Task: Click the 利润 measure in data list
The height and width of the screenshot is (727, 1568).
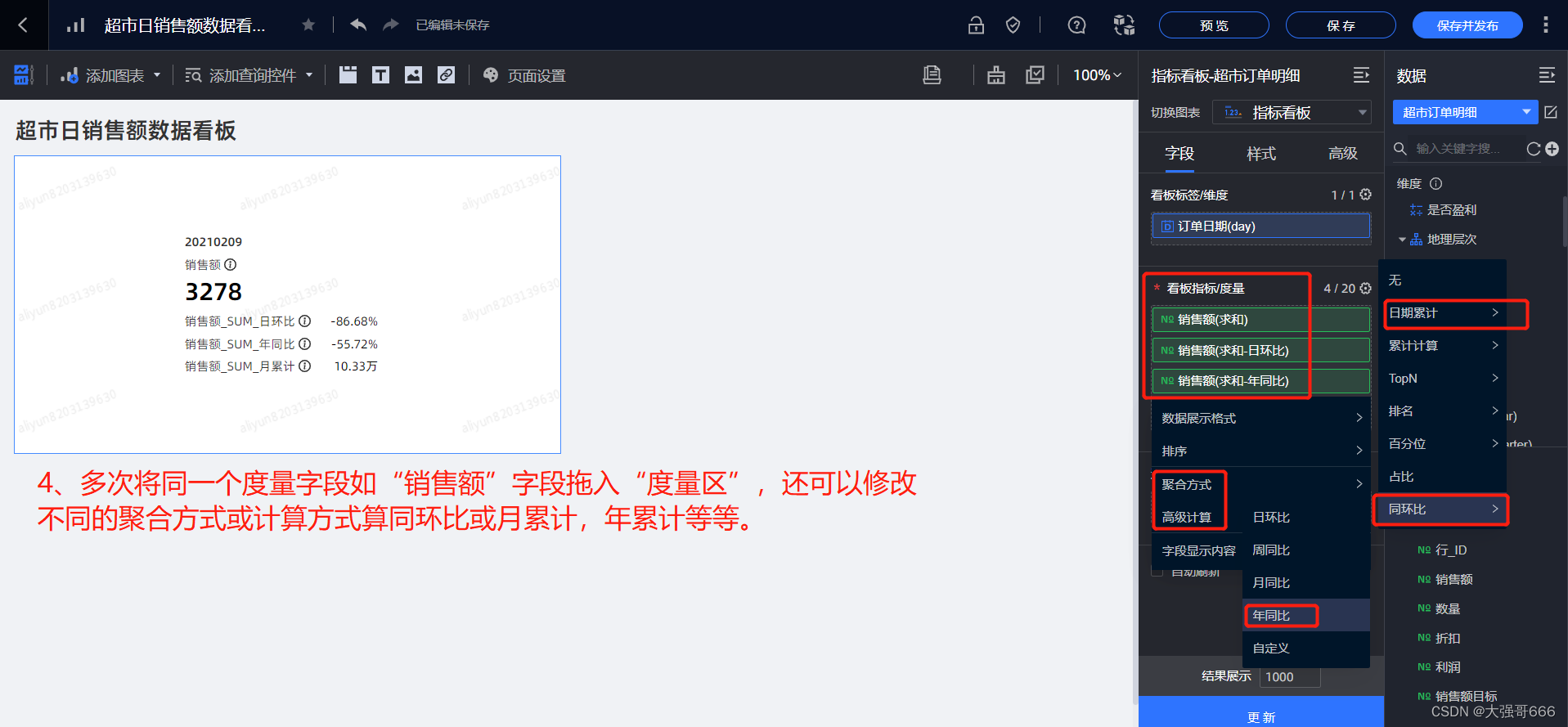Action: pyautogui.click(x=1448, y=667)
